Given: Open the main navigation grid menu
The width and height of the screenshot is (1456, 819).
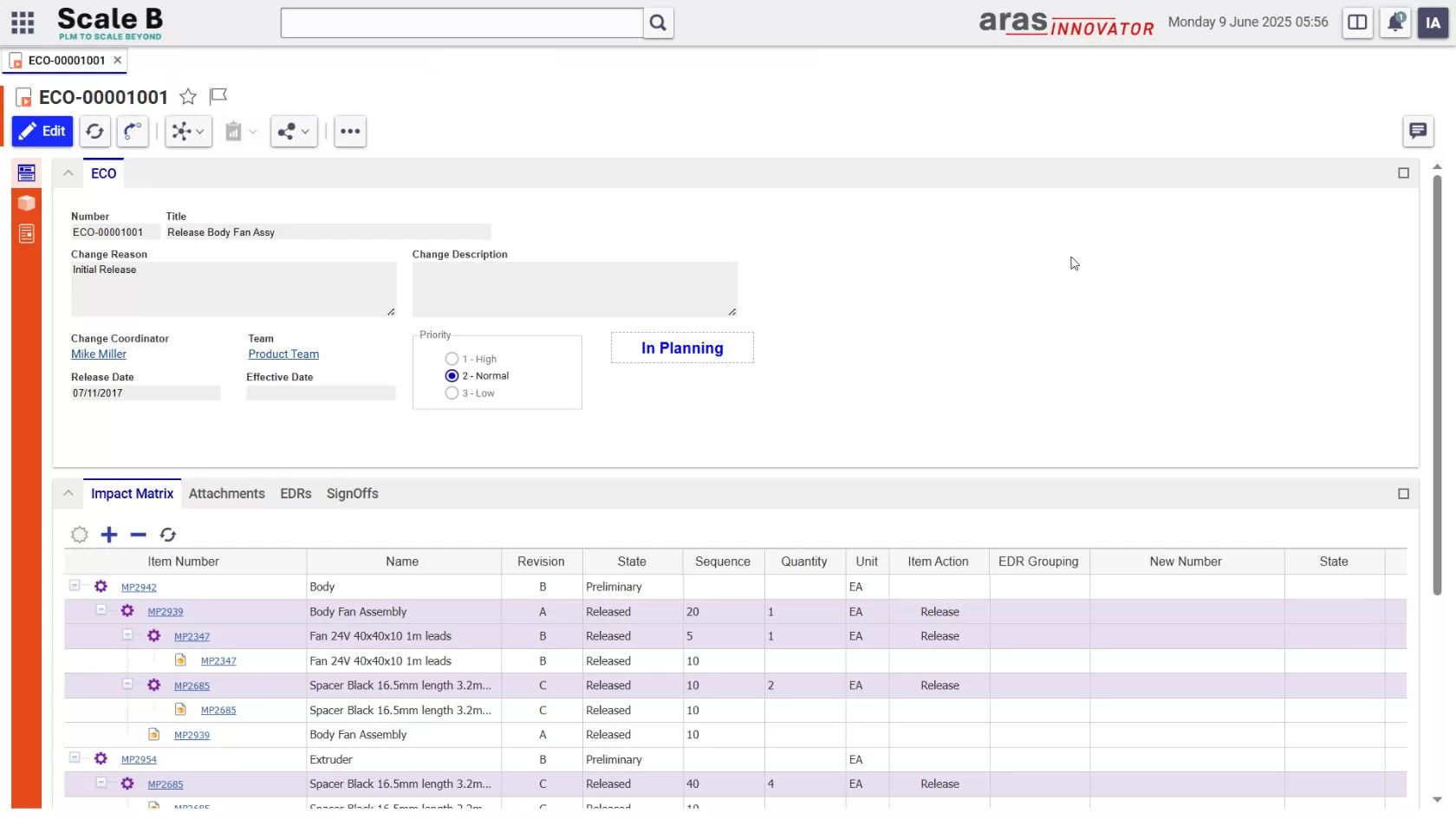Looking at the screenshot, I should coord(23,23).
